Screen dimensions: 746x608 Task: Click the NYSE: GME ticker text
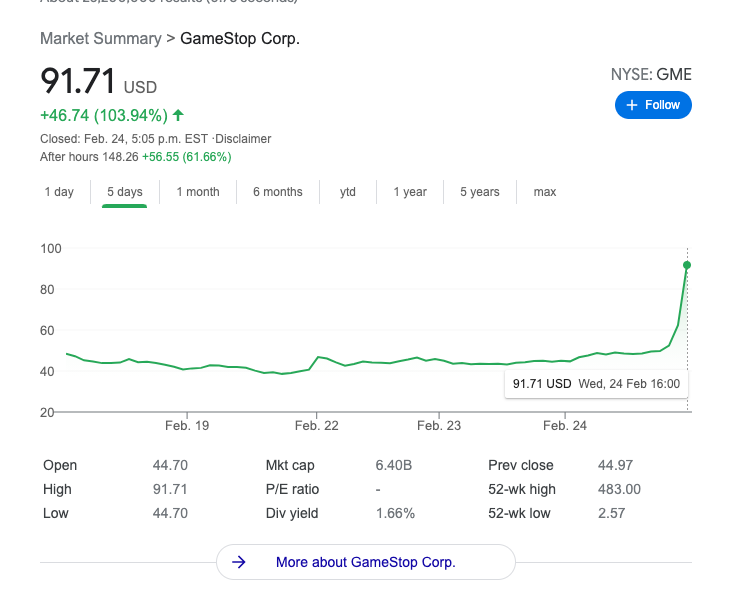[x=651, y=75]
